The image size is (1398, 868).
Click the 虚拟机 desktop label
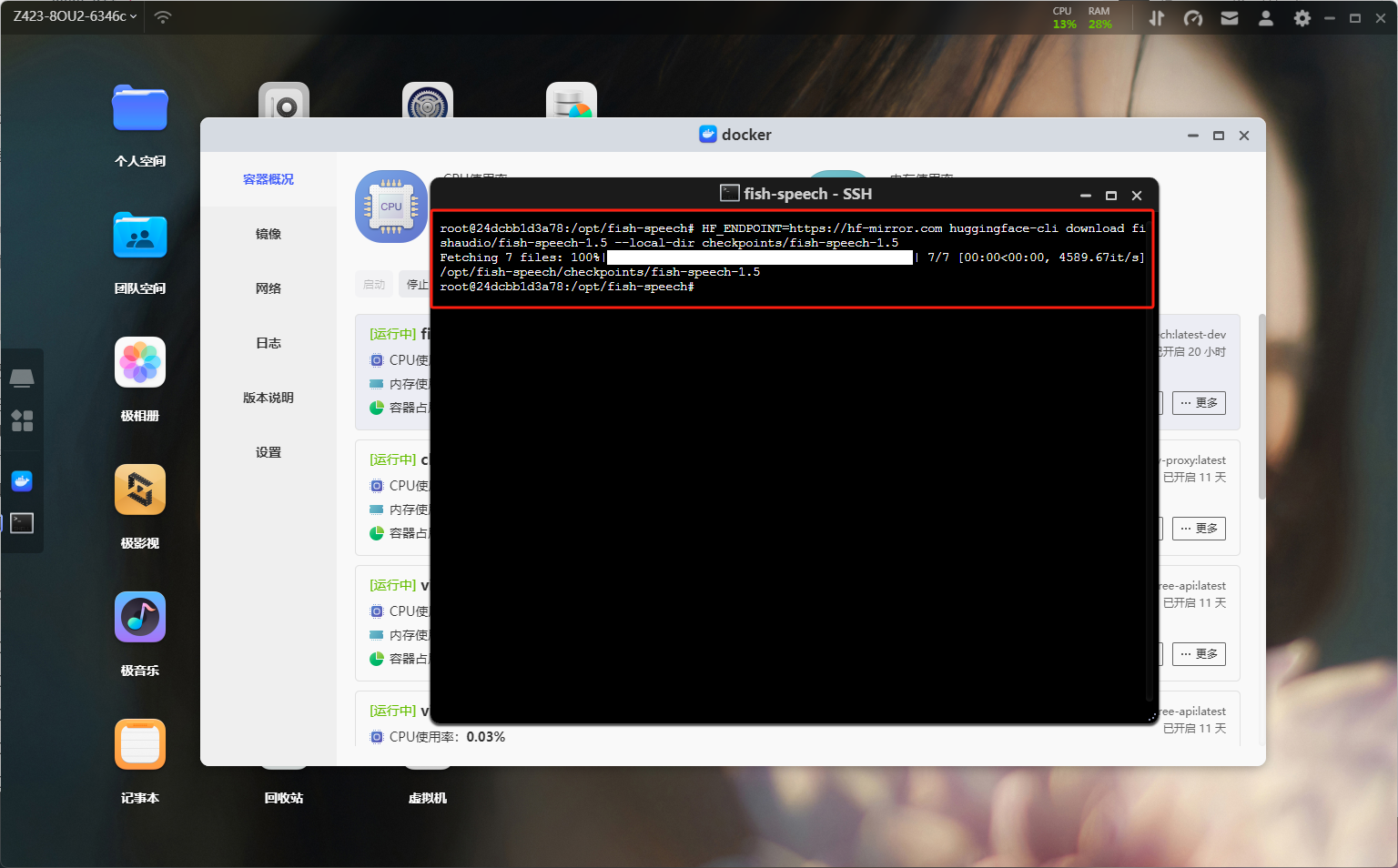point(428,798)
